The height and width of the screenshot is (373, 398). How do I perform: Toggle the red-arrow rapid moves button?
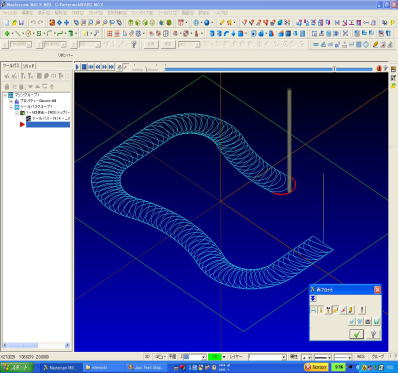343,310
